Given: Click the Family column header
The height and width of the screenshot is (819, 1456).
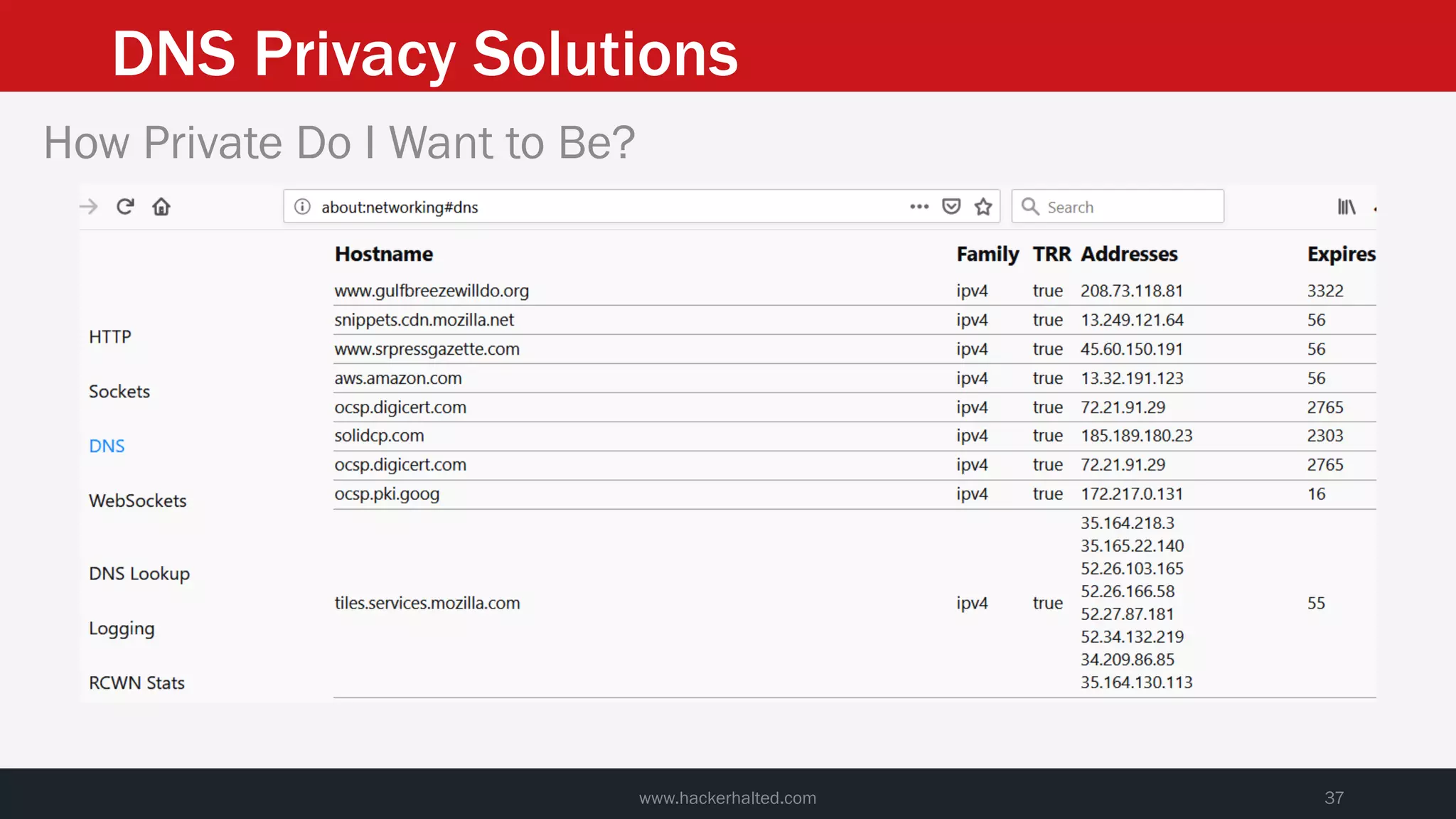Looking at the screenshot, I should [x=987, y=254].
